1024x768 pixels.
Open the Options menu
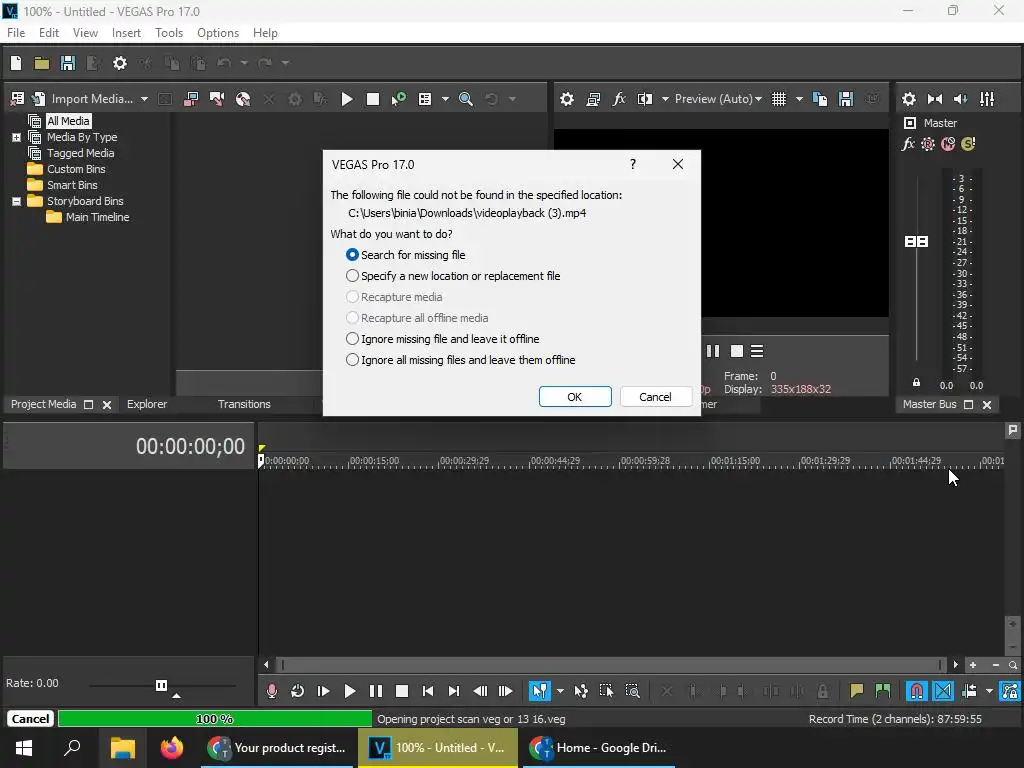pos(218,33)
